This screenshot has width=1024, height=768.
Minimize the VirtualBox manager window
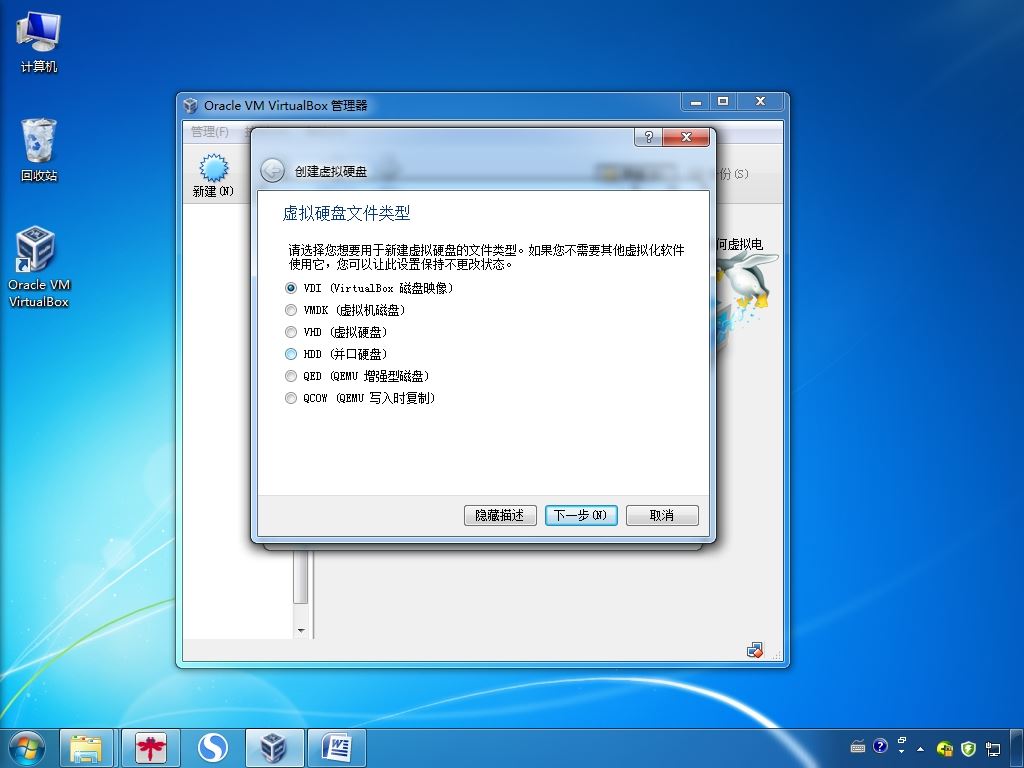coord(696,102)
